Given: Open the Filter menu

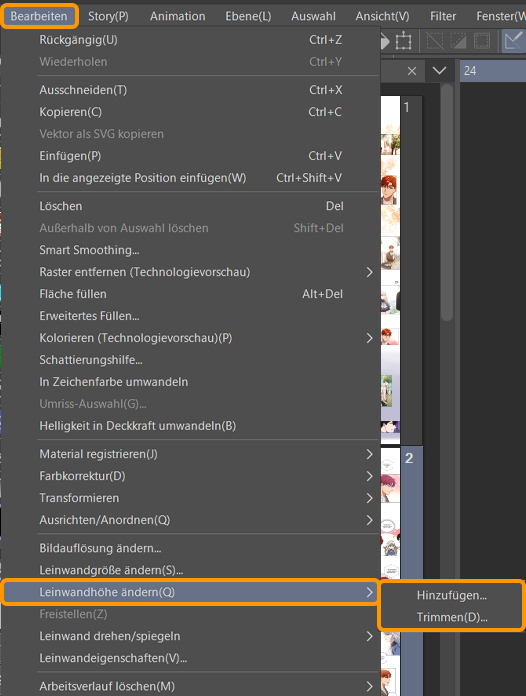Looking at the screenshot, I should [x=443, y=16].
